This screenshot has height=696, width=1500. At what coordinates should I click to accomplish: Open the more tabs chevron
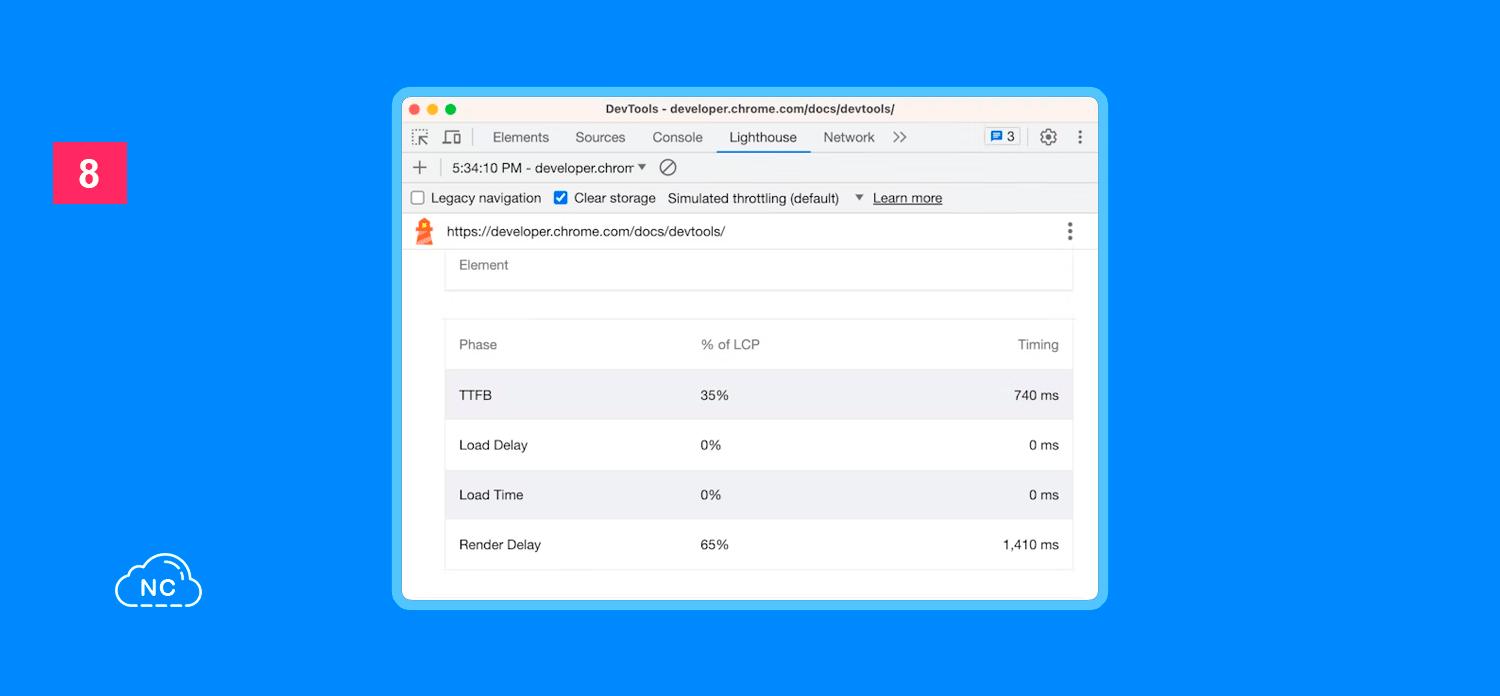click(900, 137)
